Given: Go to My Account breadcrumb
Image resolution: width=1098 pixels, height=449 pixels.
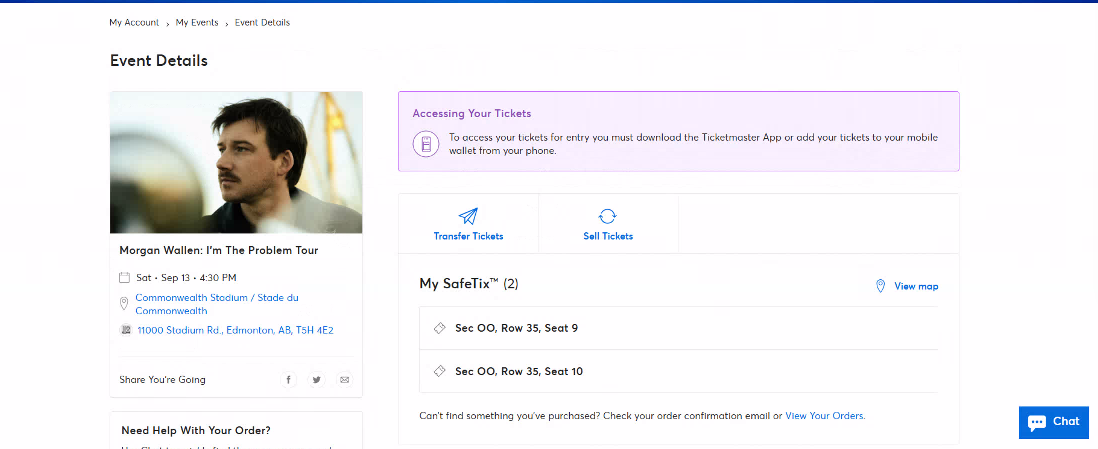Looking at the screenshot, I should 134,22.
